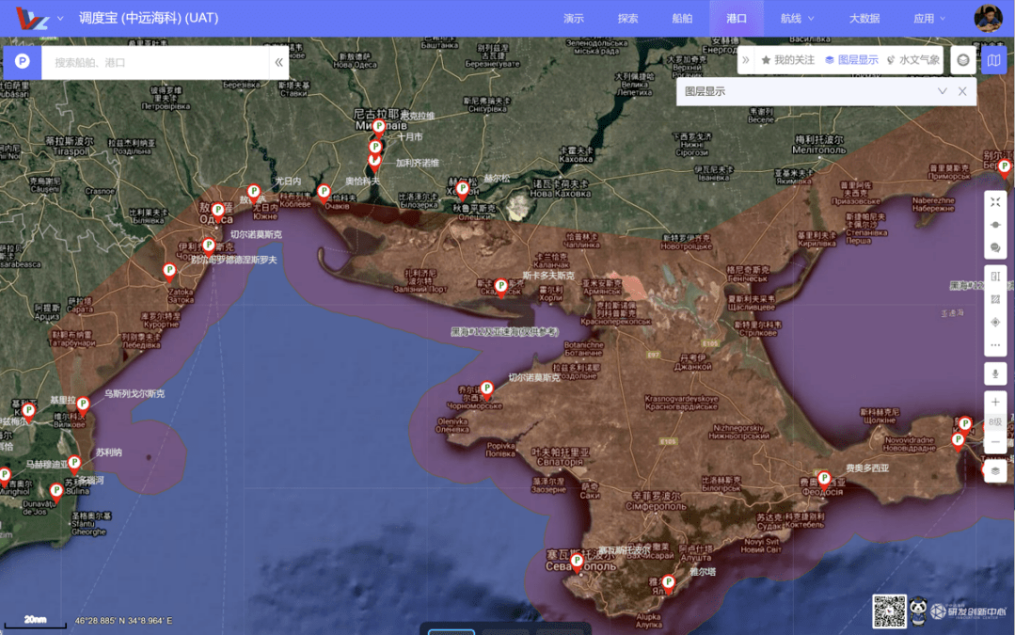Viewport: 1015px width, 636px height.
Task: Open more tools via the ellipsis
Action: (x=996, y=345)
